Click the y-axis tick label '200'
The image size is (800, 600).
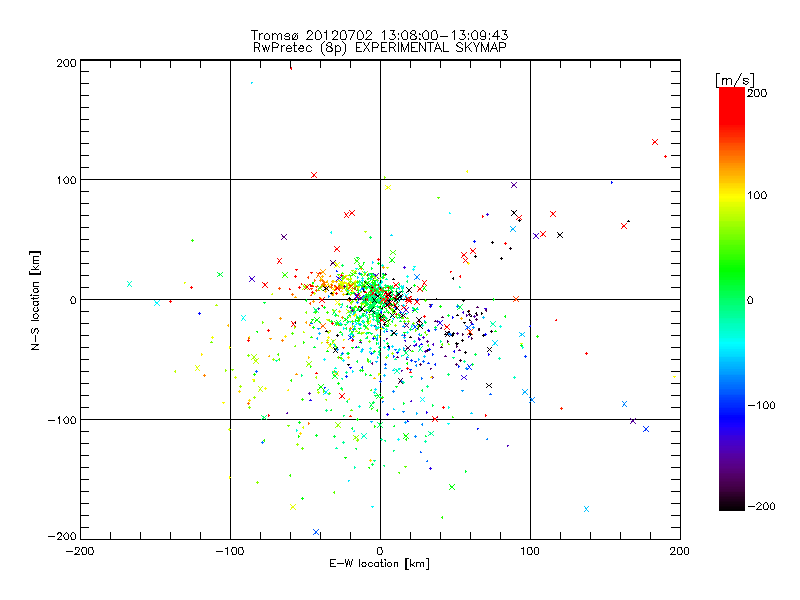tap(66, 63)
